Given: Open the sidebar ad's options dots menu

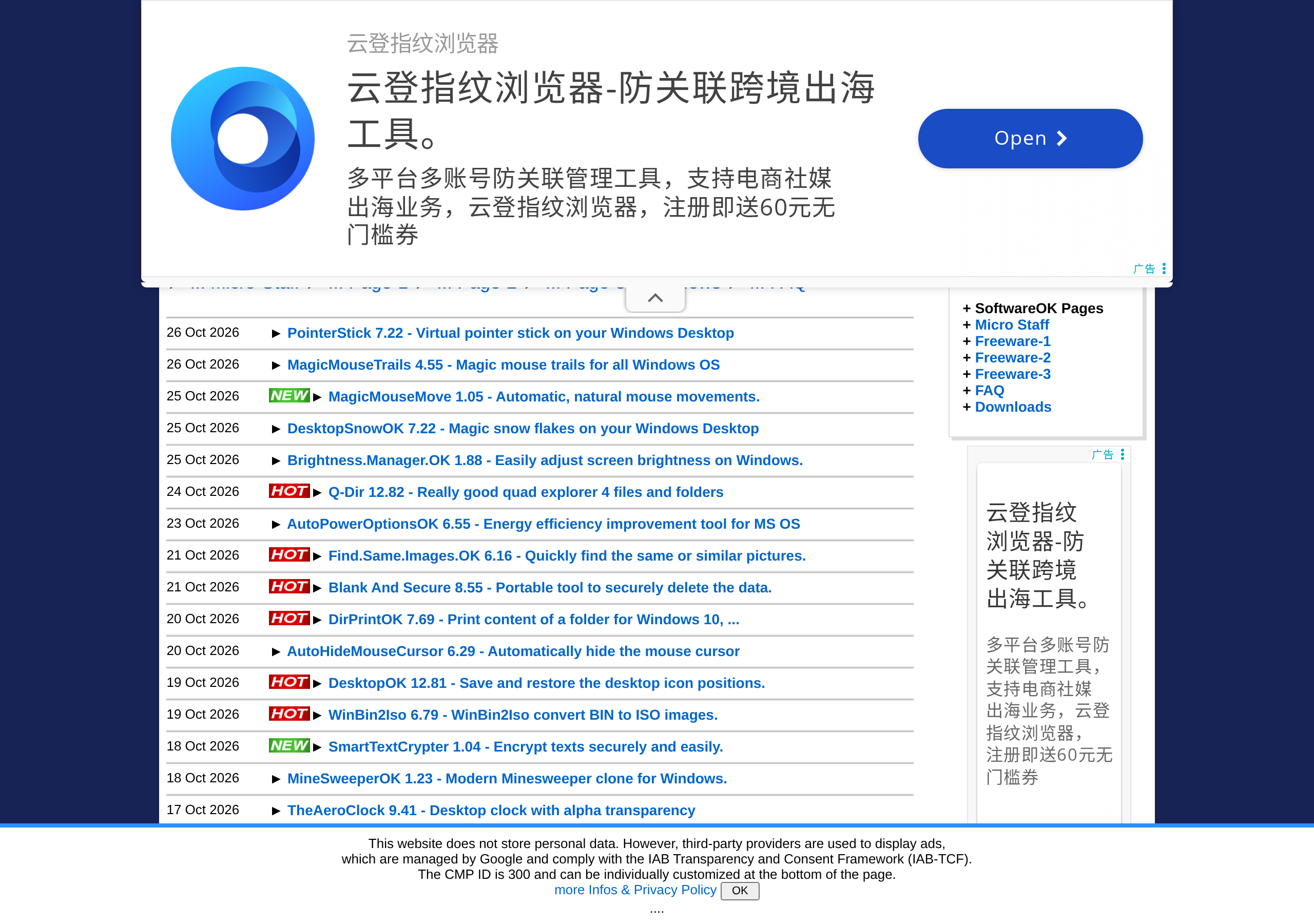Looking at the screenshot, I should tap(1122, 454).
